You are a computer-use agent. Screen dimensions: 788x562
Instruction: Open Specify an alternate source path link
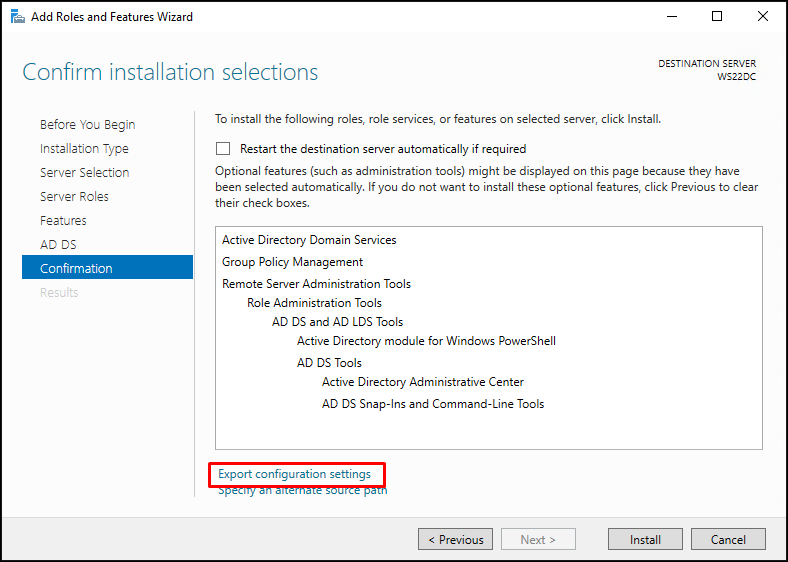click(303, 491)
